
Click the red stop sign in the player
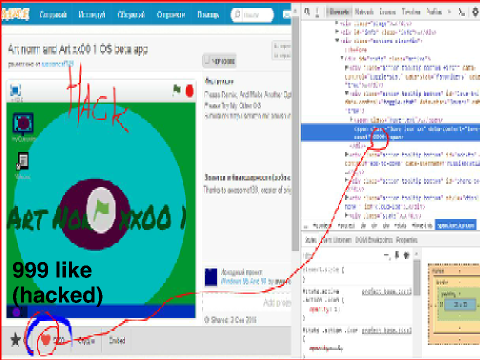(x=190, y=91)
